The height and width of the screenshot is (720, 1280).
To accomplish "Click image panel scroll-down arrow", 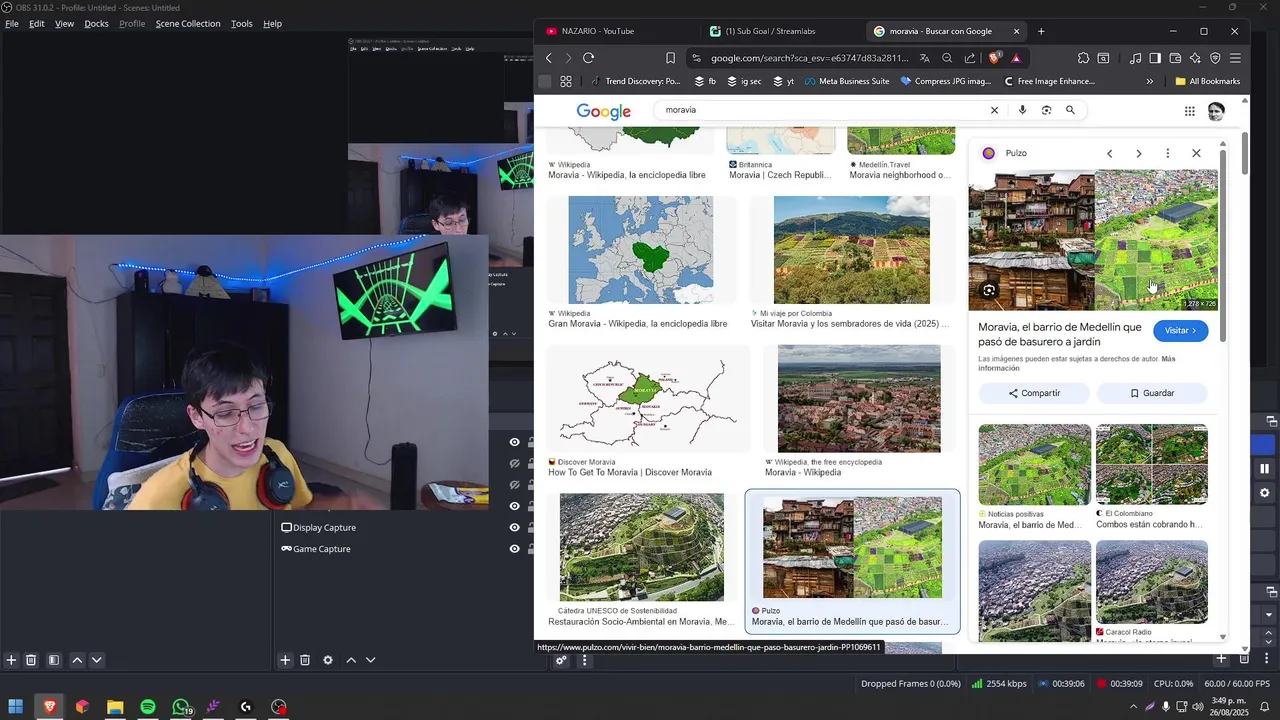I will pyautogui.click(x=1223, y=635).
